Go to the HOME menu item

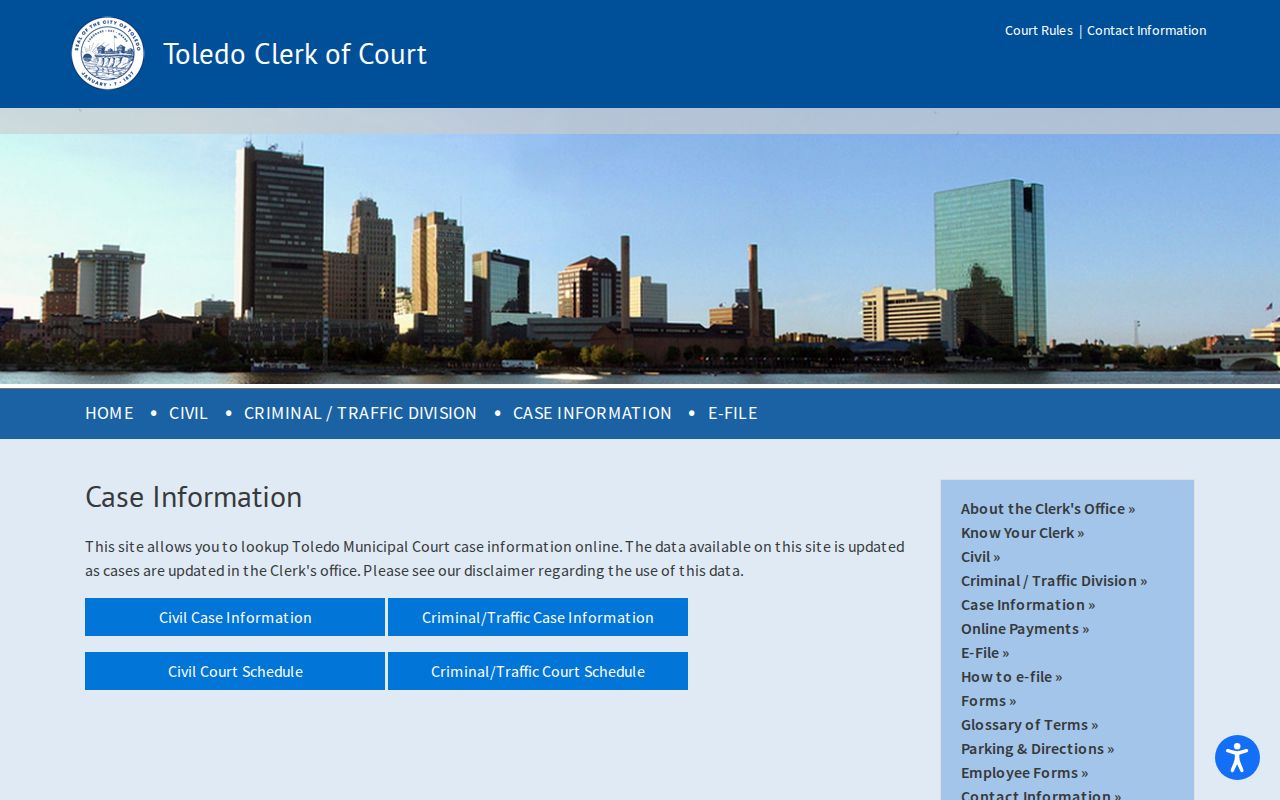point(109,413)
